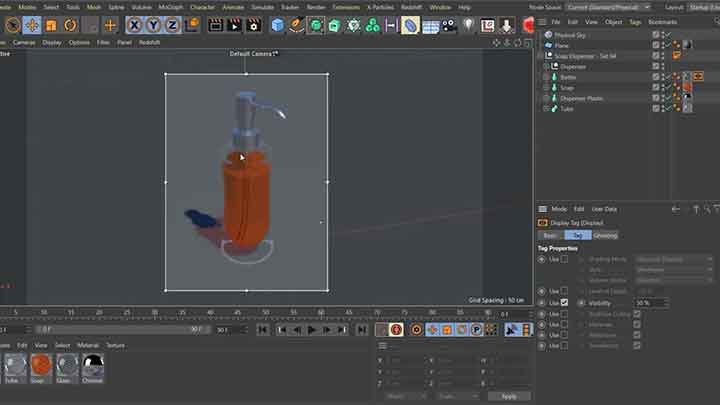This screenshot has width=720, height=405.
Task: Toggle the Z axis lock
Action: click(x=172, y=25)
